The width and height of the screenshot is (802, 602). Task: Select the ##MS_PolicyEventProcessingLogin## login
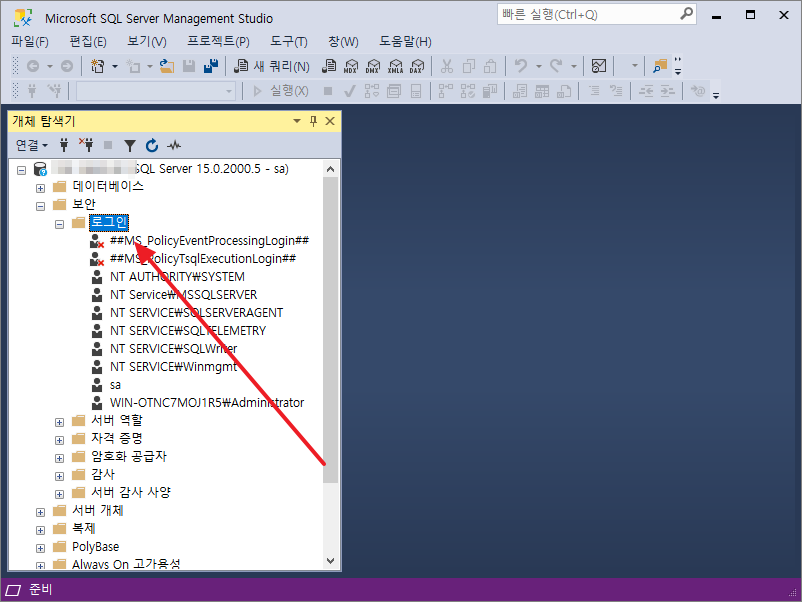coord(209,240)
